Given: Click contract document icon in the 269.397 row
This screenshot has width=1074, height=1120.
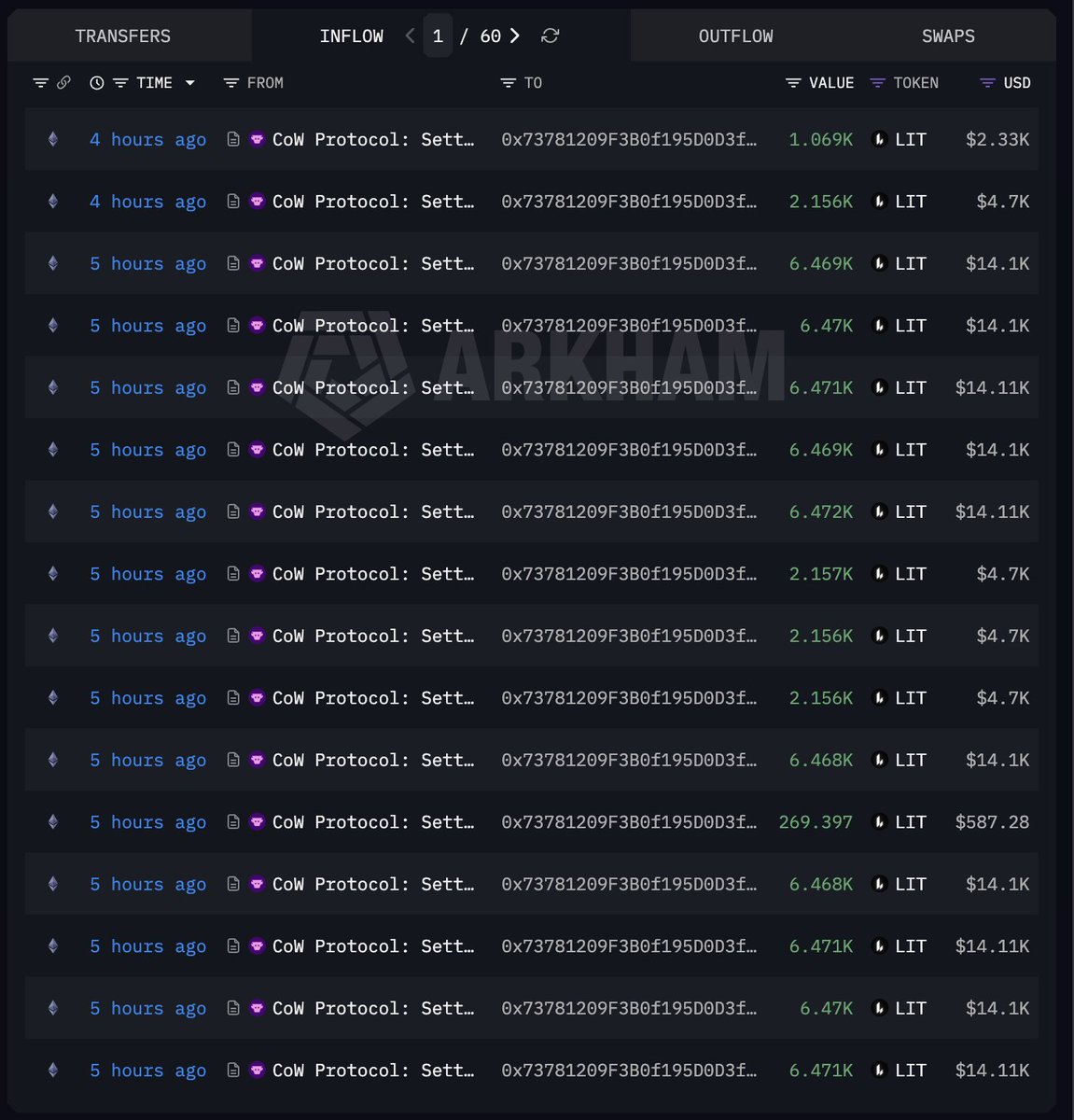Looking at the screenshot, I should (x=233, y=822).
